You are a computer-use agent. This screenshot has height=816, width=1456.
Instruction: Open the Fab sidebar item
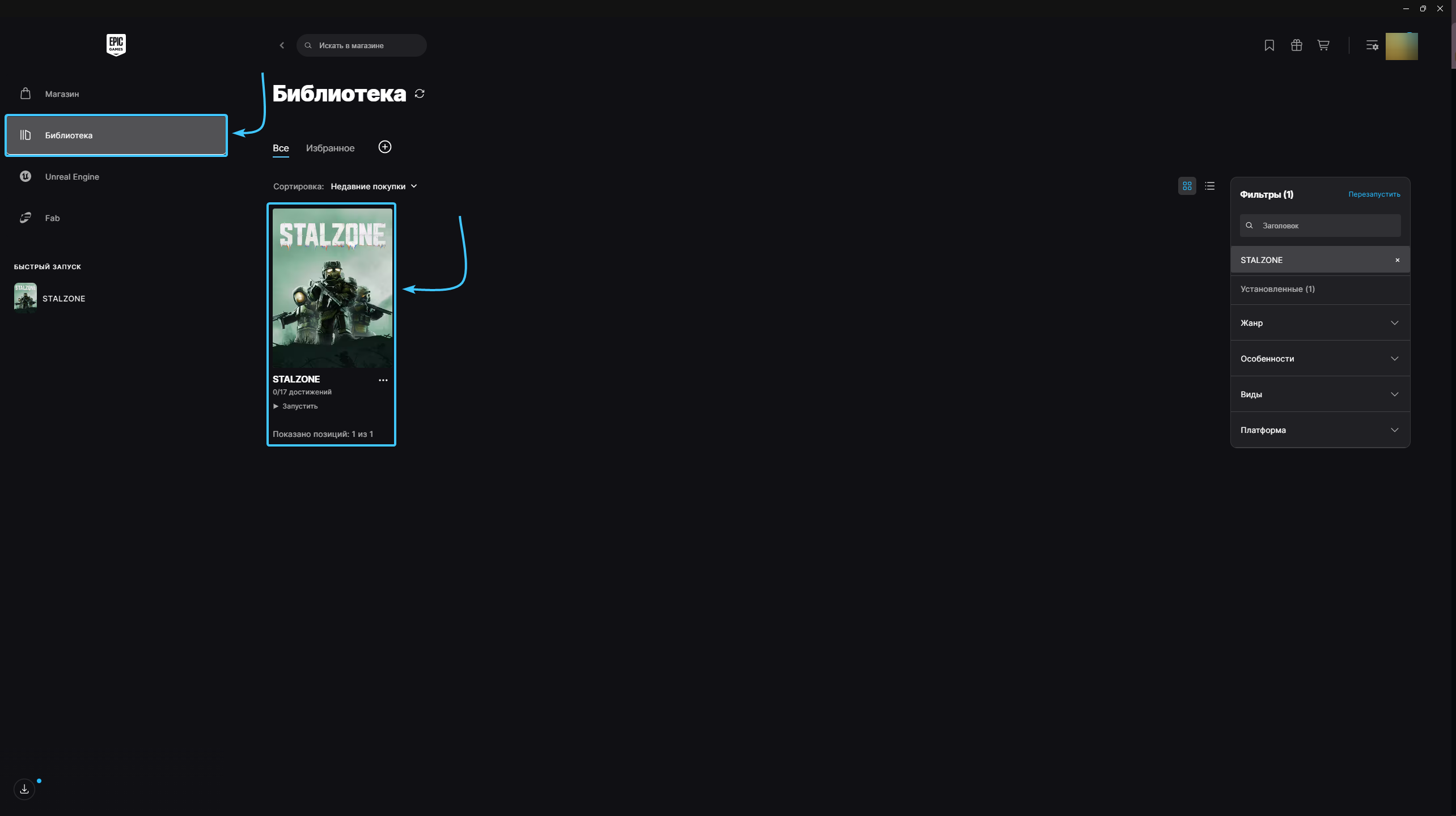[116, 218]
